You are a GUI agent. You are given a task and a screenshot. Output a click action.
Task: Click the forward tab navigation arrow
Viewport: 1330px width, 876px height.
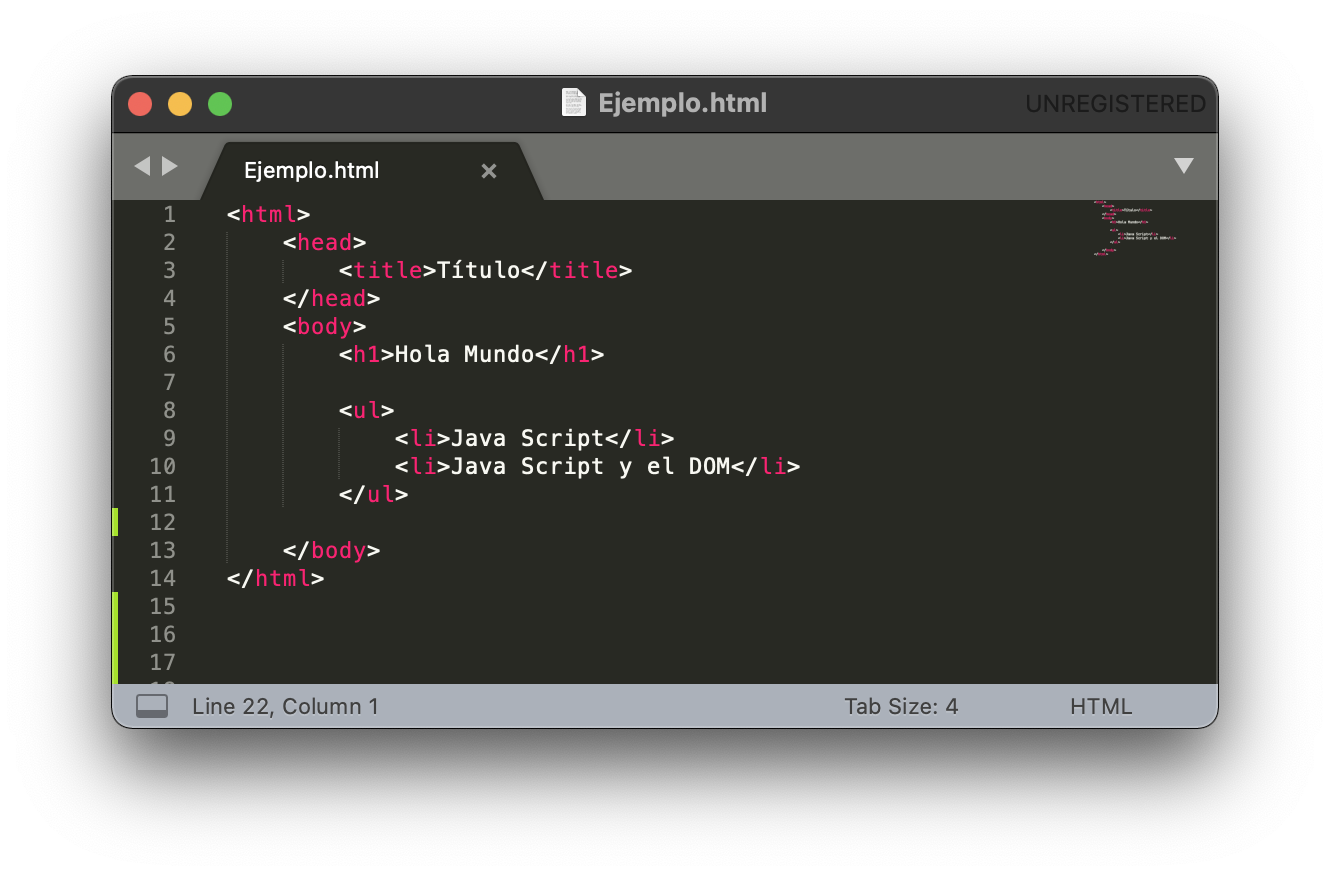click(170, 166)
